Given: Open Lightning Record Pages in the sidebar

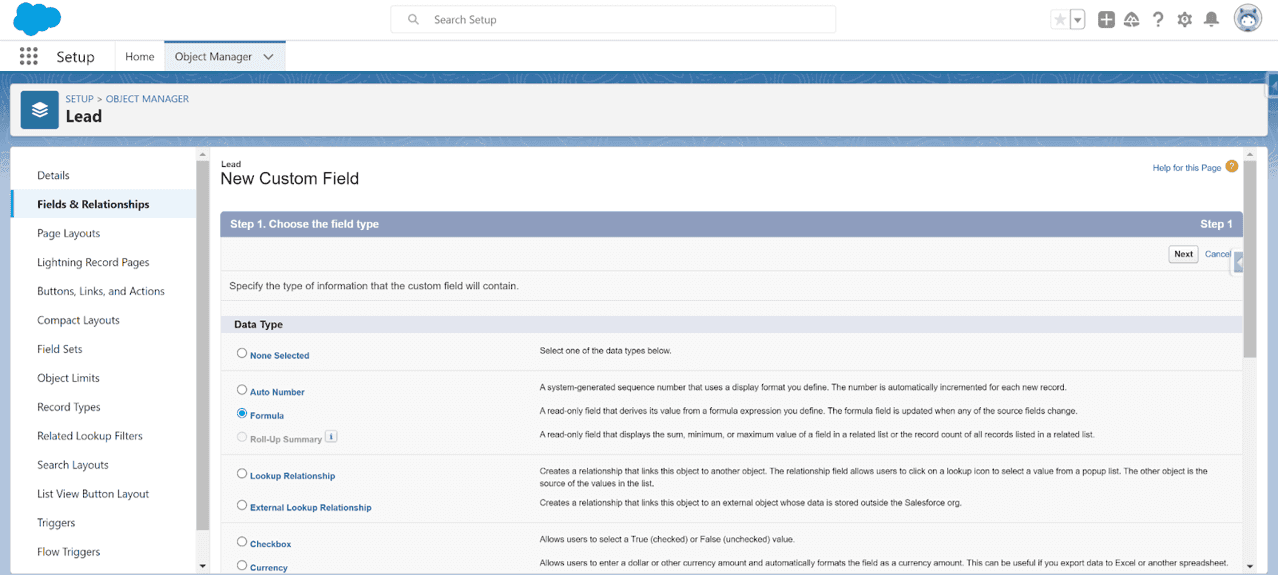Looking at the screenshot, I should 93,262.
